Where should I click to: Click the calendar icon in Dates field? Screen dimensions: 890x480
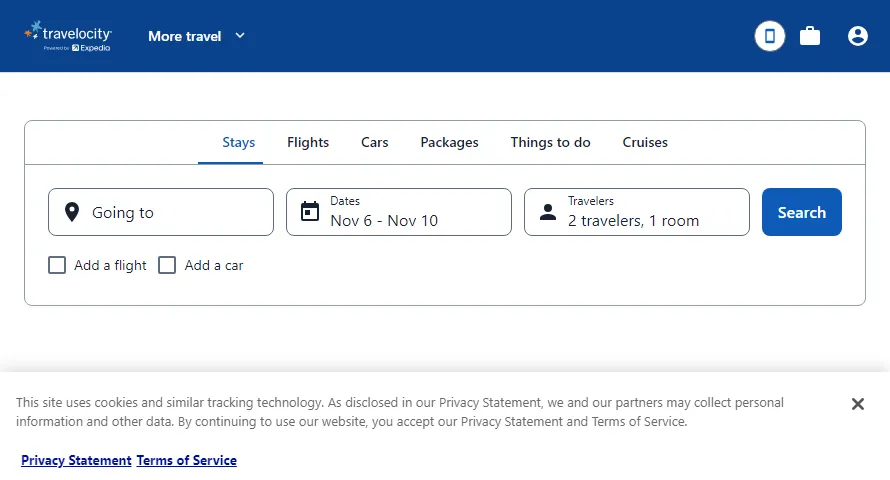point(310,211)
